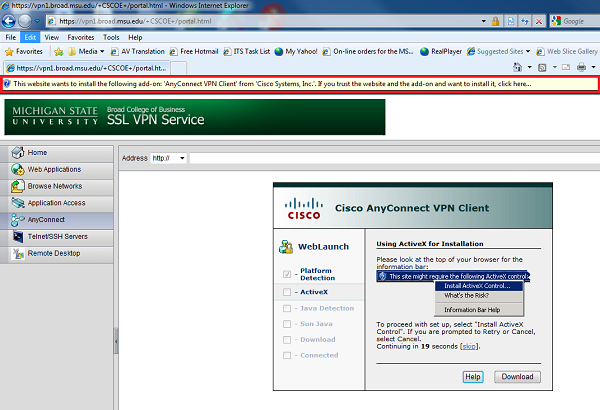
Task: Open Web Applications in the sidebar
Action: (x=57, y=170)
